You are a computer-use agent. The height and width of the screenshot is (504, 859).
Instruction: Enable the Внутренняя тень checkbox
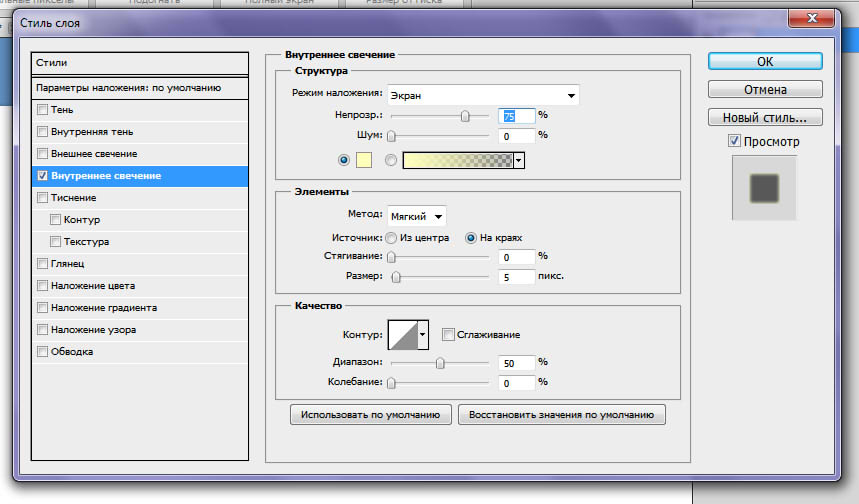tap(42, 131)
